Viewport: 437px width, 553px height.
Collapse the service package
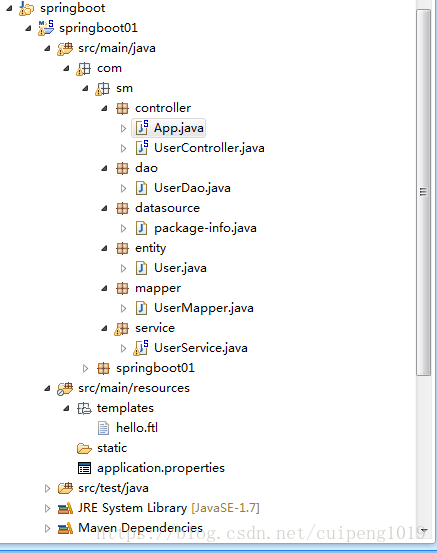(105, 329)
